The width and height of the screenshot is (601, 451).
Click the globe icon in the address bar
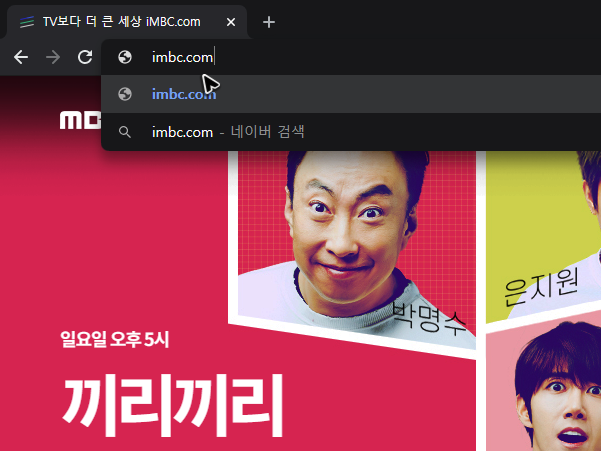[125, 57]
